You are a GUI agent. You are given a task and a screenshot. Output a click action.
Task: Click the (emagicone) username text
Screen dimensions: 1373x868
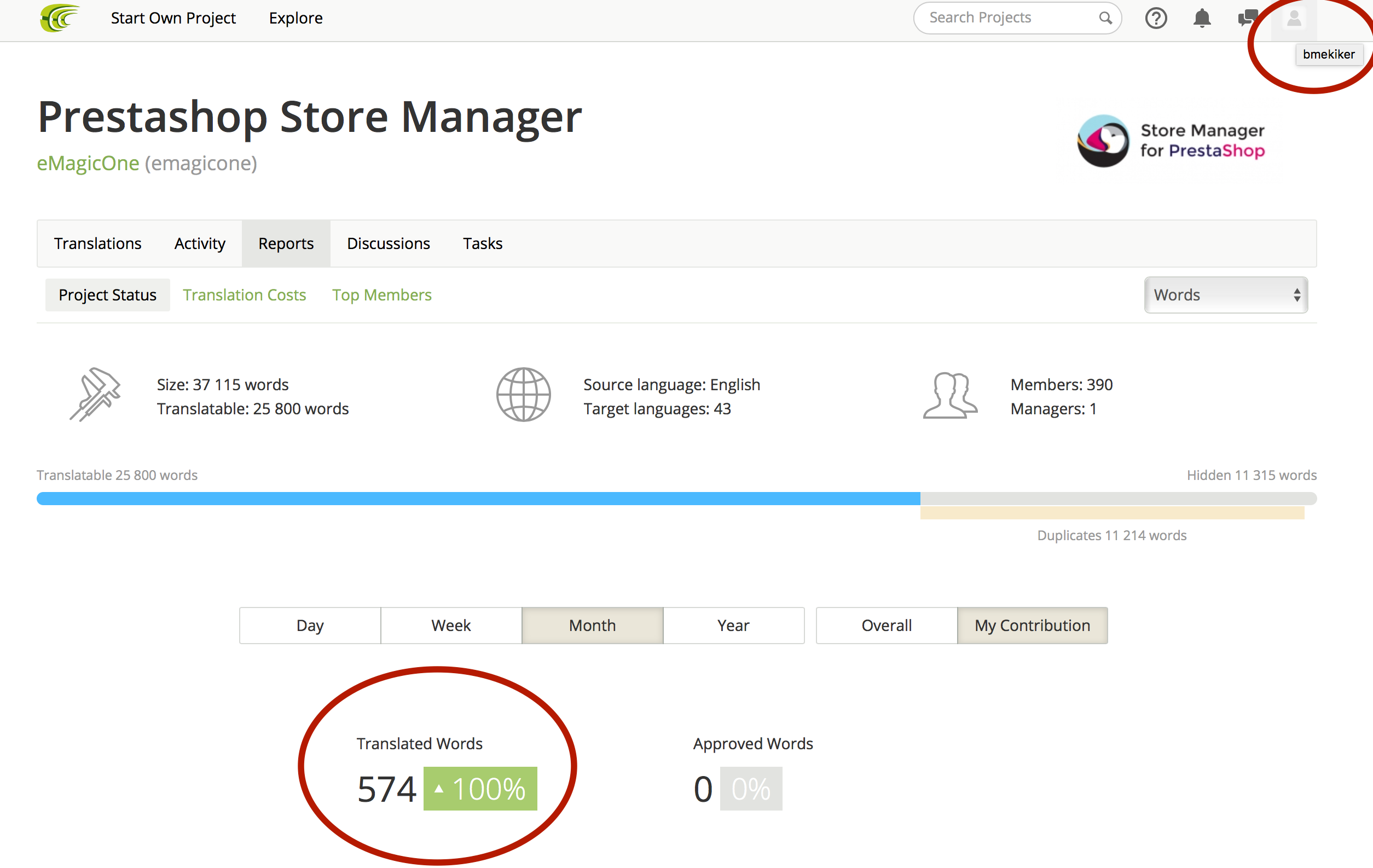[201, 163]
